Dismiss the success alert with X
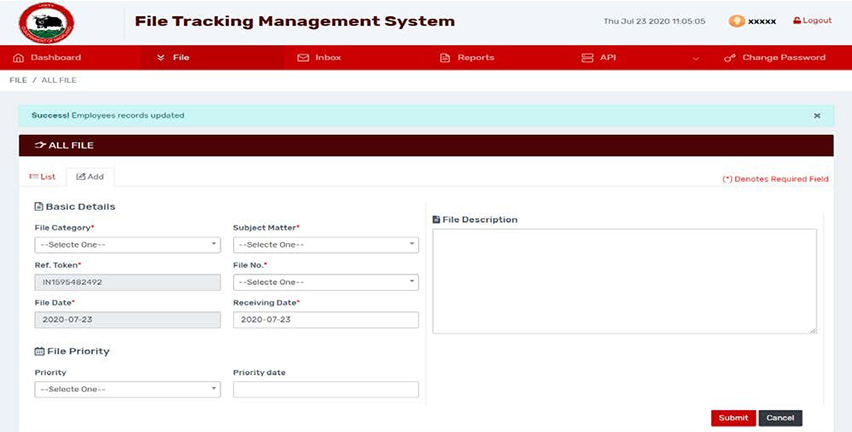Viewport: 852px width, 432px height. pyautogui.click(x=816, y=116)
